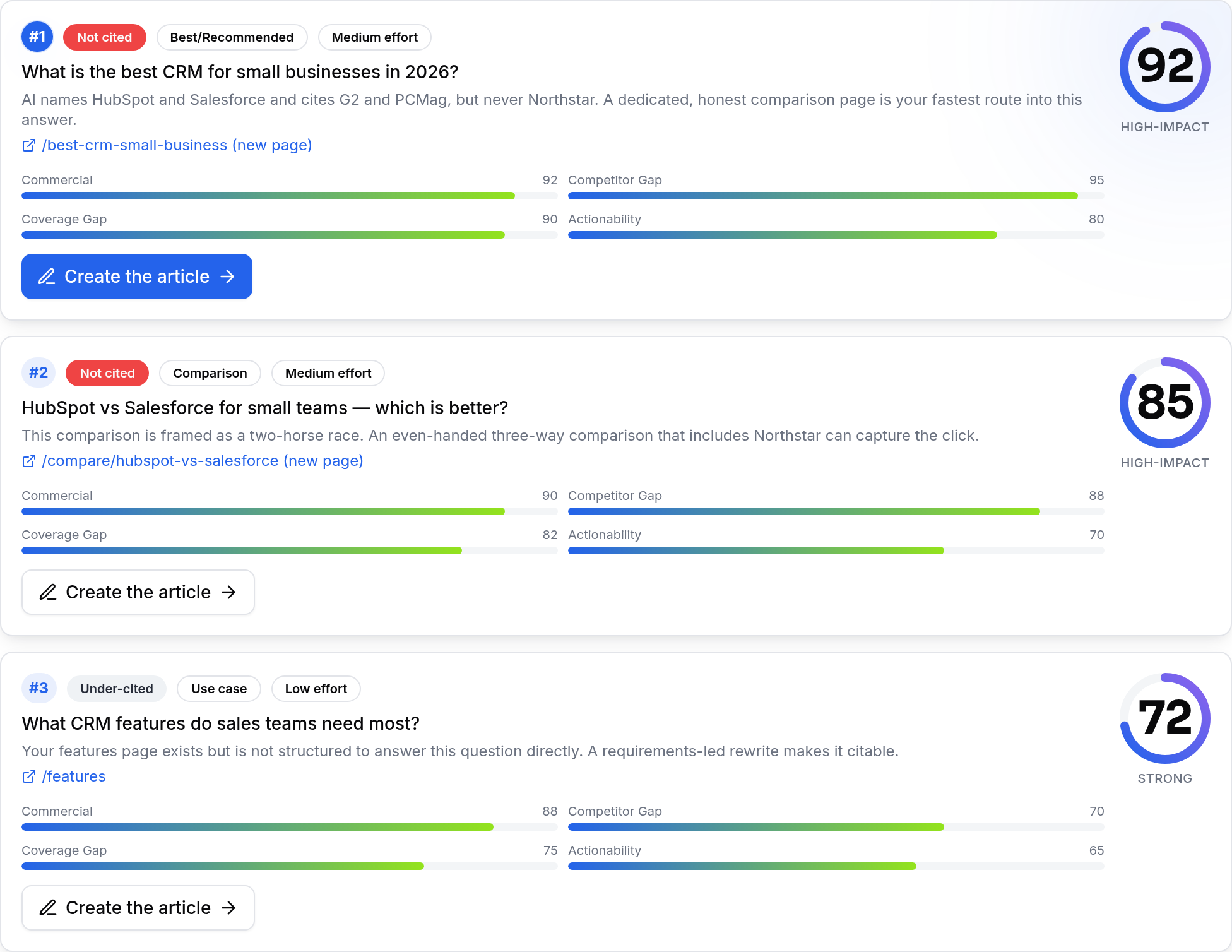
Task: Click the Commercial 92 progress bar in card #1
Action: (290, 196)
